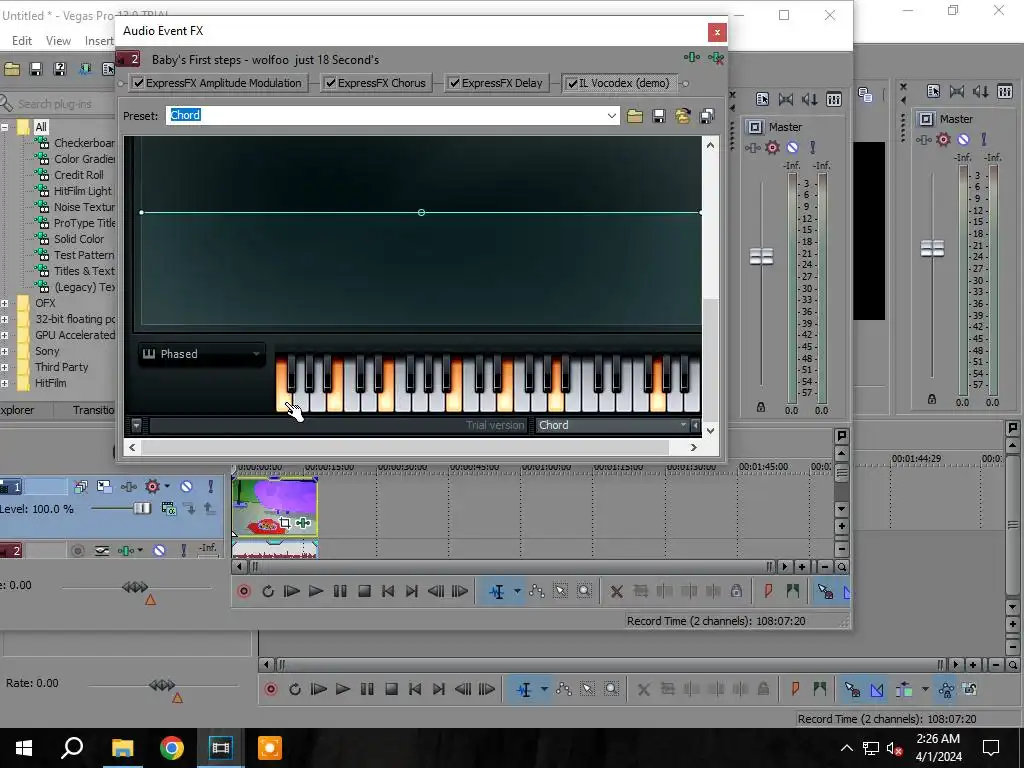The height and width of the screenshot is (768, 1024).
Task: Select the Normal Edit tool in front toolbar
Action: tap(497, 592)
